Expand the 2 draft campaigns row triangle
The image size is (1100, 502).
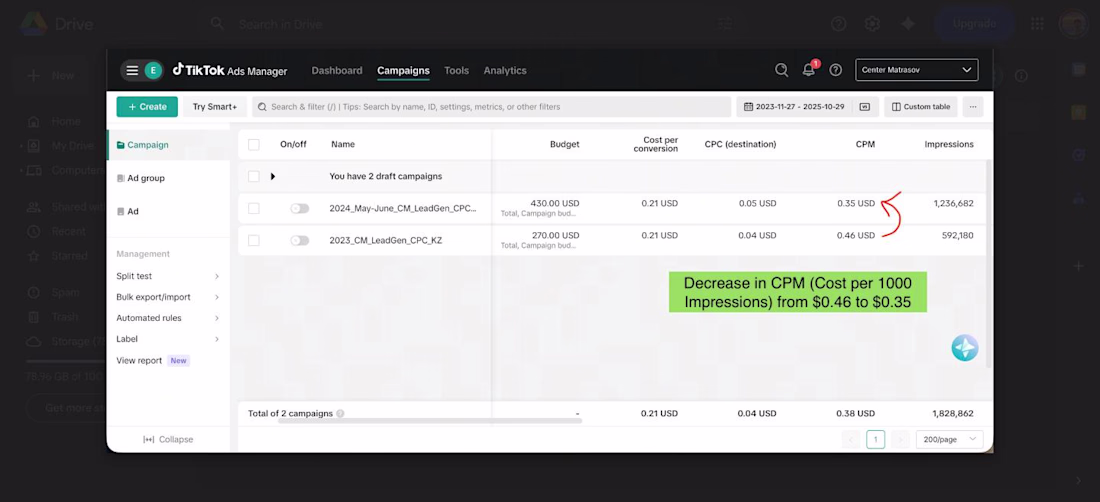coord(273,177)
